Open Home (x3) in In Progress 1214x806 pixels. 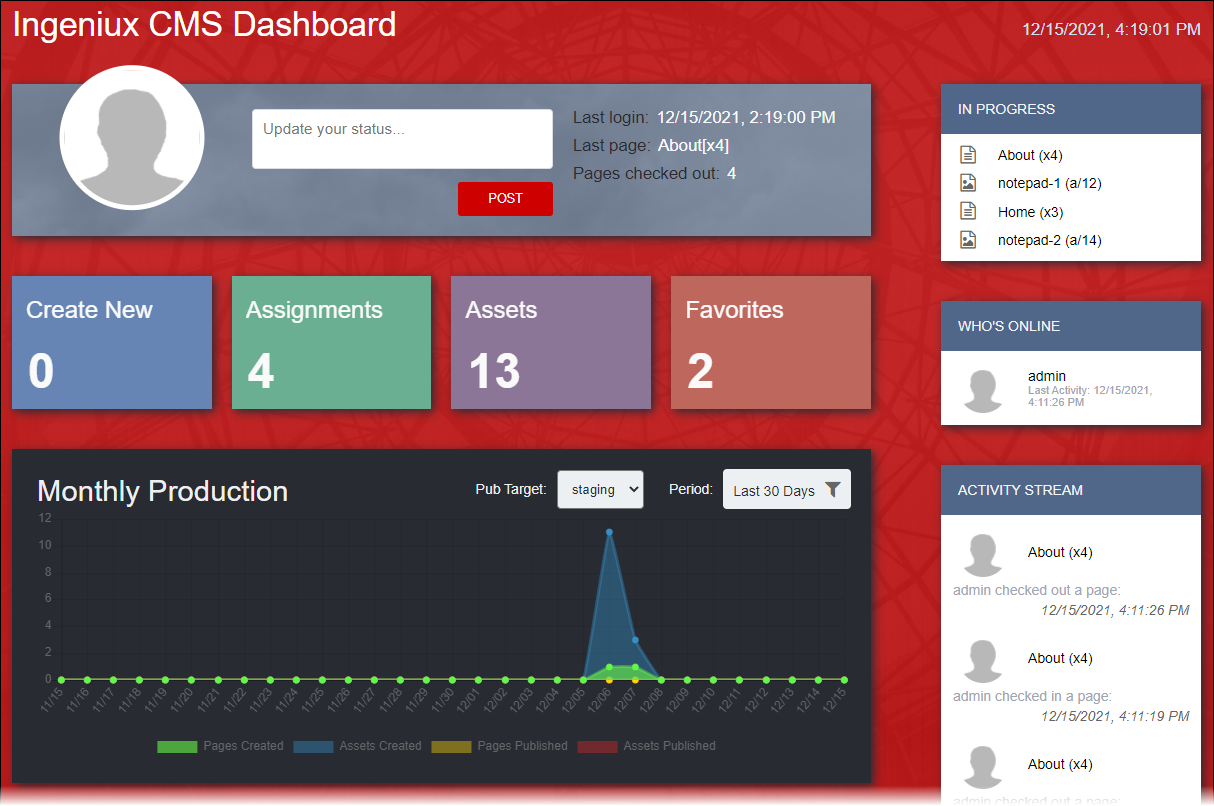(x=1030, y=212)
